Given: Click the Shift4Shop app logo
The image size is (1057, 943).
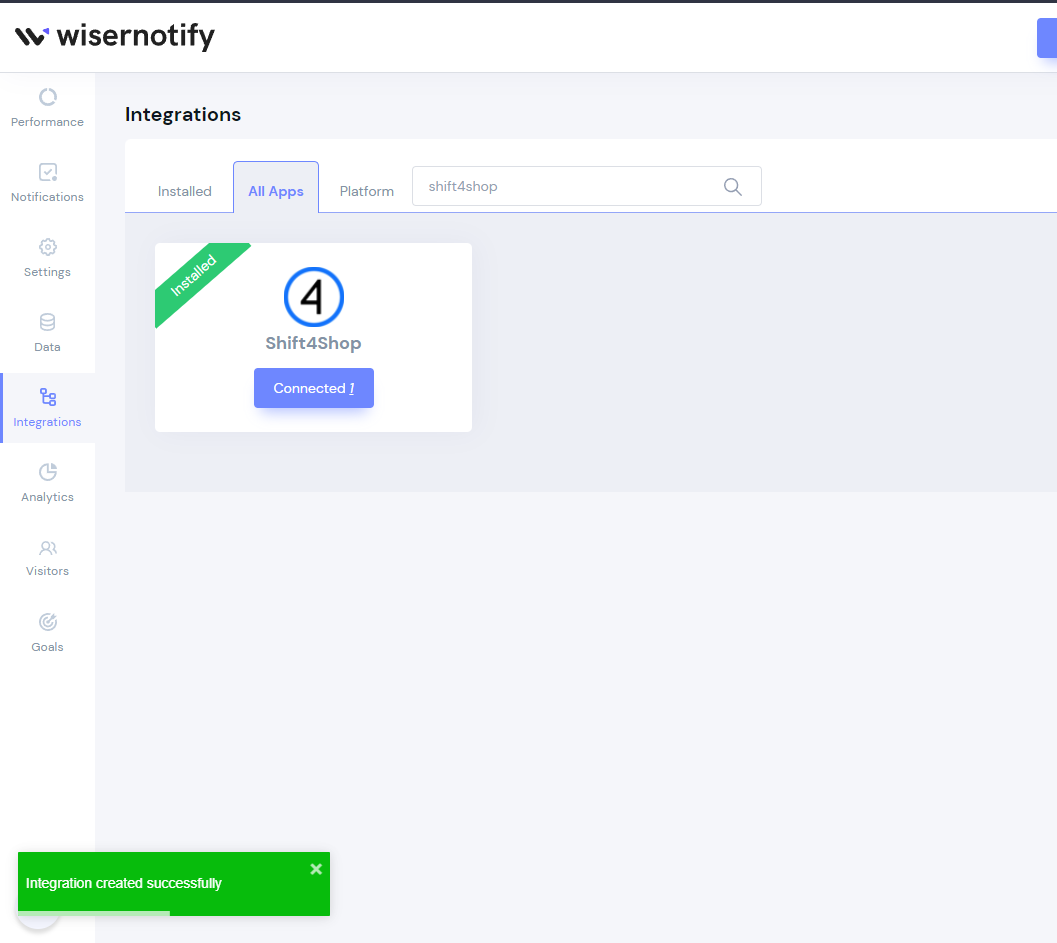Looking at the screenshot, I should pos(313,297).
